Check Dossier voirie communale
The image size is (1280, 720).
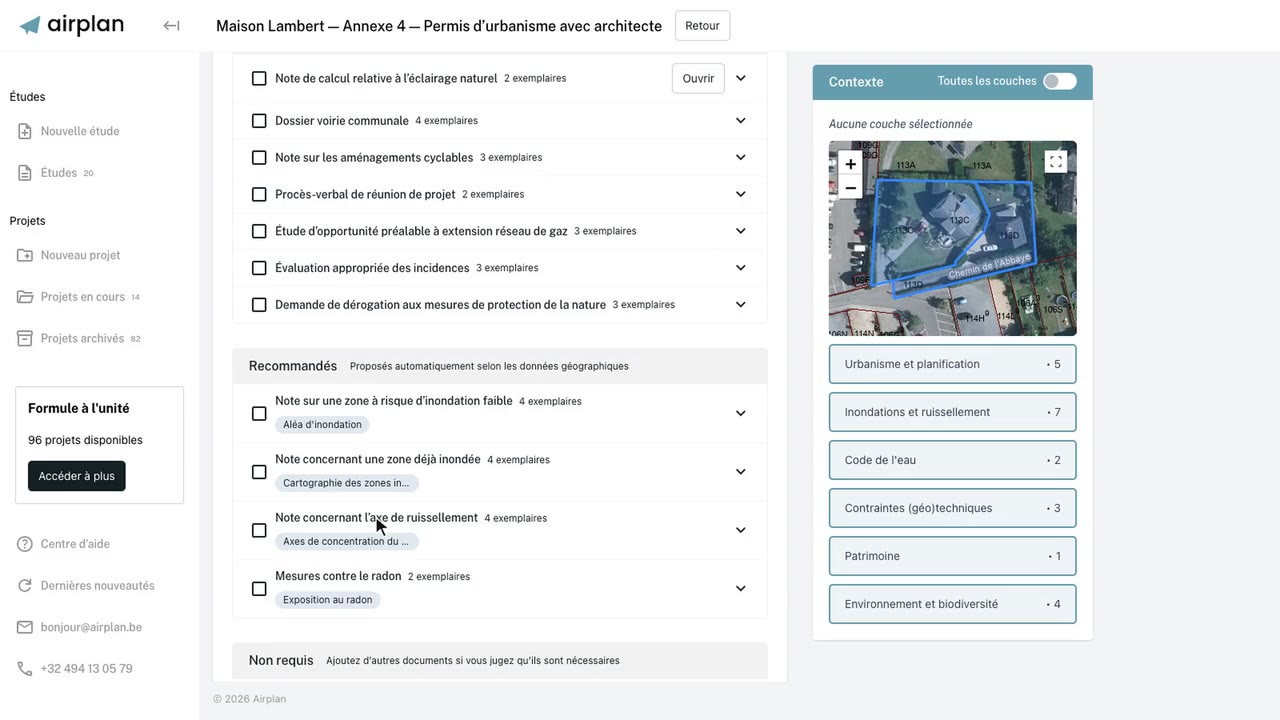pyautogui.click(x=259, y=121)
